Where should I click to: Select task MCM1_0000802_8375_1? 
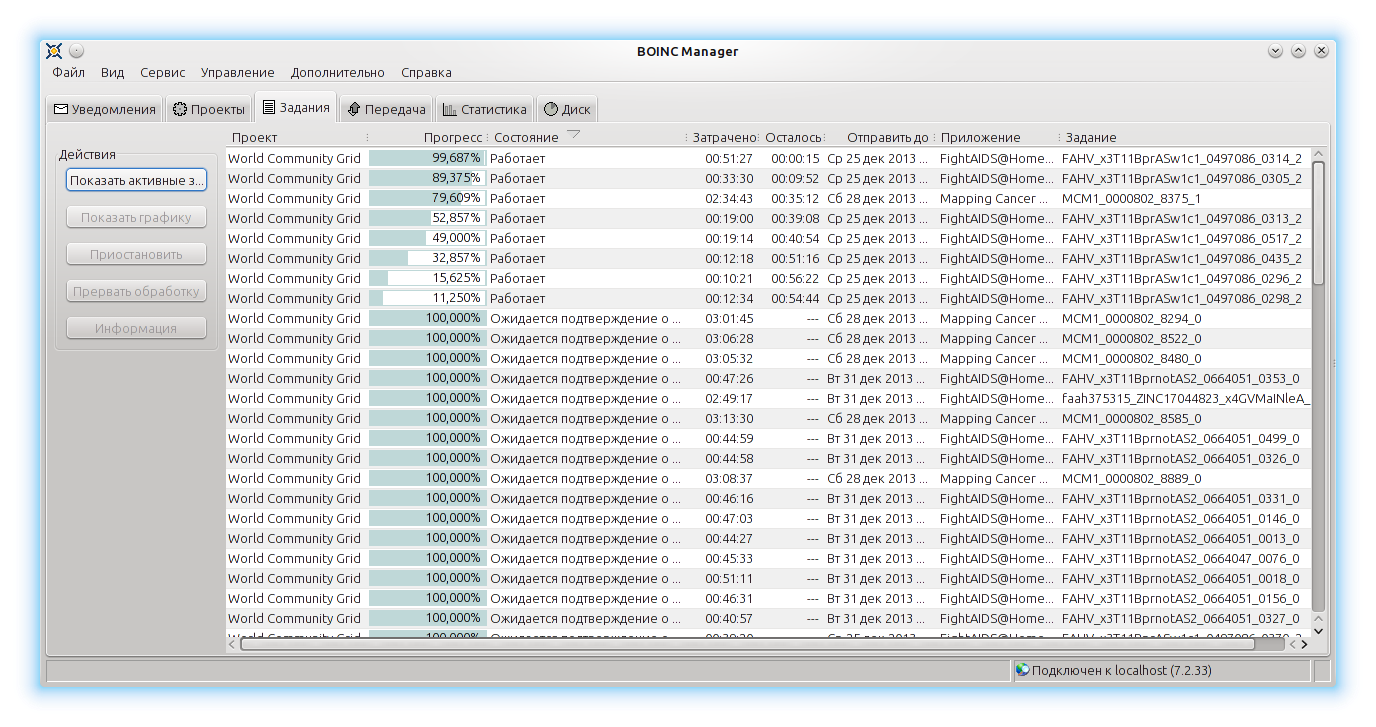tap(1131, 198)
